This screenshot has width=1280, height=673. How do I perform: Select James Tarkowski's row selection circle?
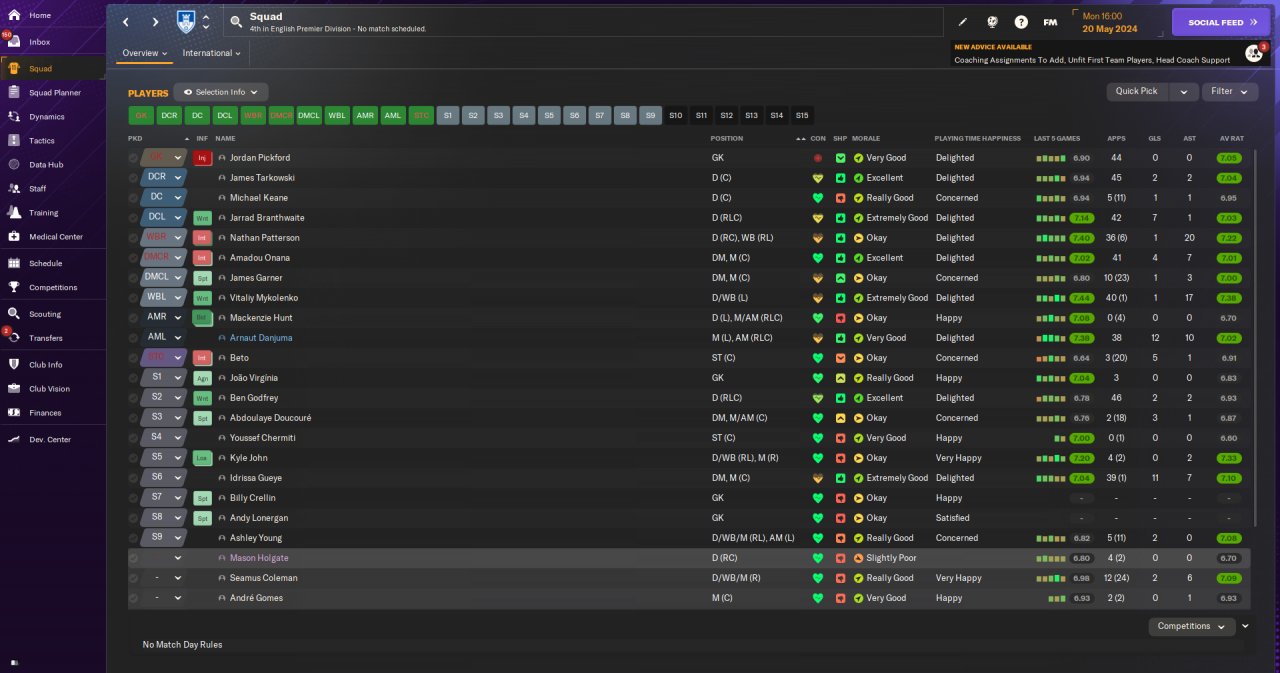coord(134,178)
